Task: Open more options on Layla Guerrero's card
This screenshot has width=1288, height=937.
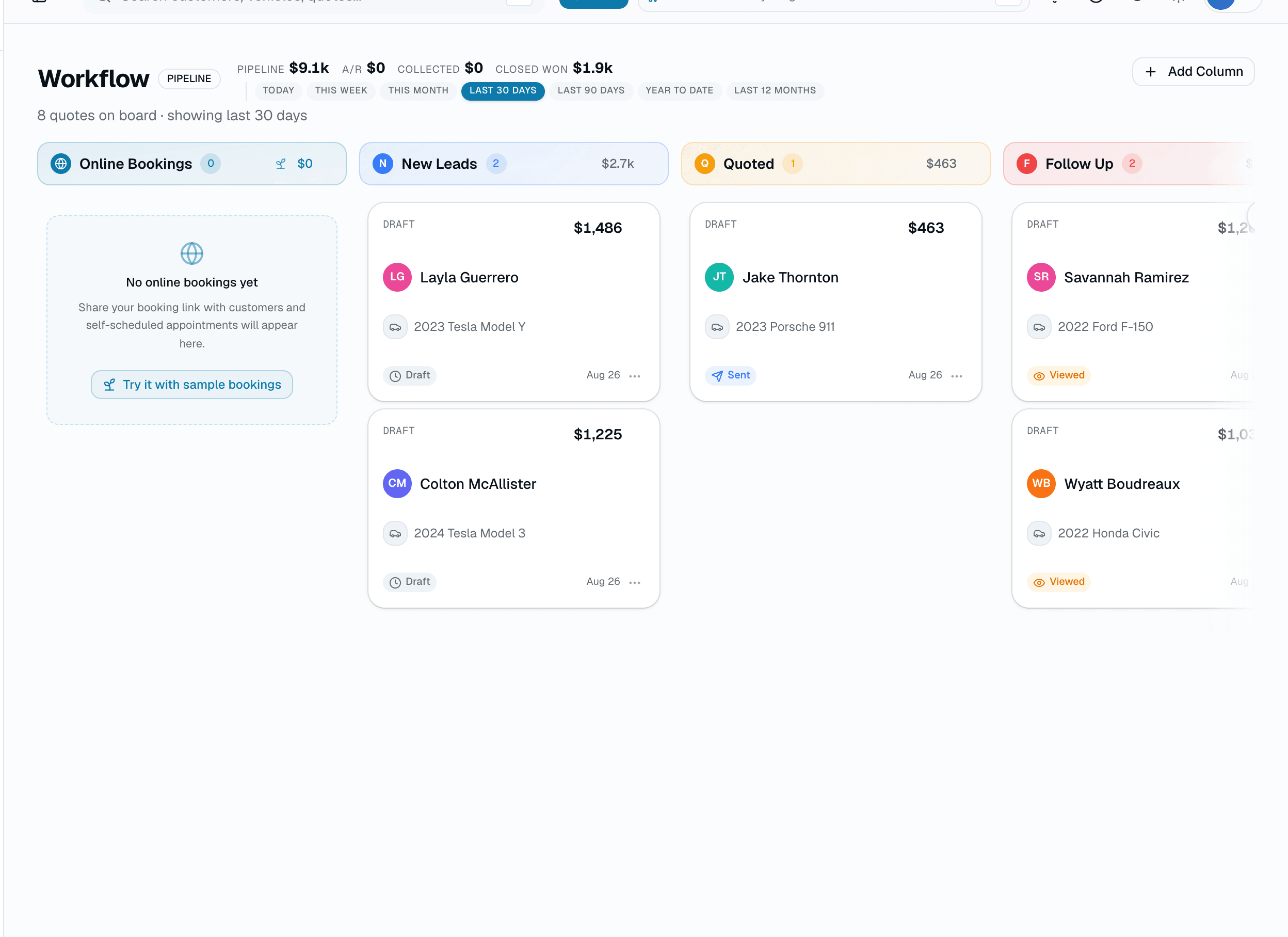Action: pyautogui.click(x=635, y=376)
